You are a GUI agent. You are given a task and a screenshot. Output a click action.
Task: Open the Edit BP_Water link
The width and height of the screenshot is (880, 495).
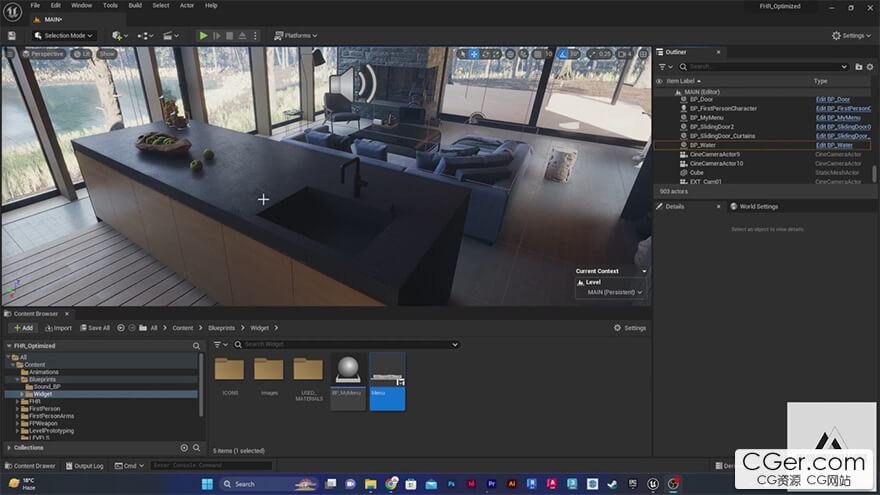(x=834, y=145)
